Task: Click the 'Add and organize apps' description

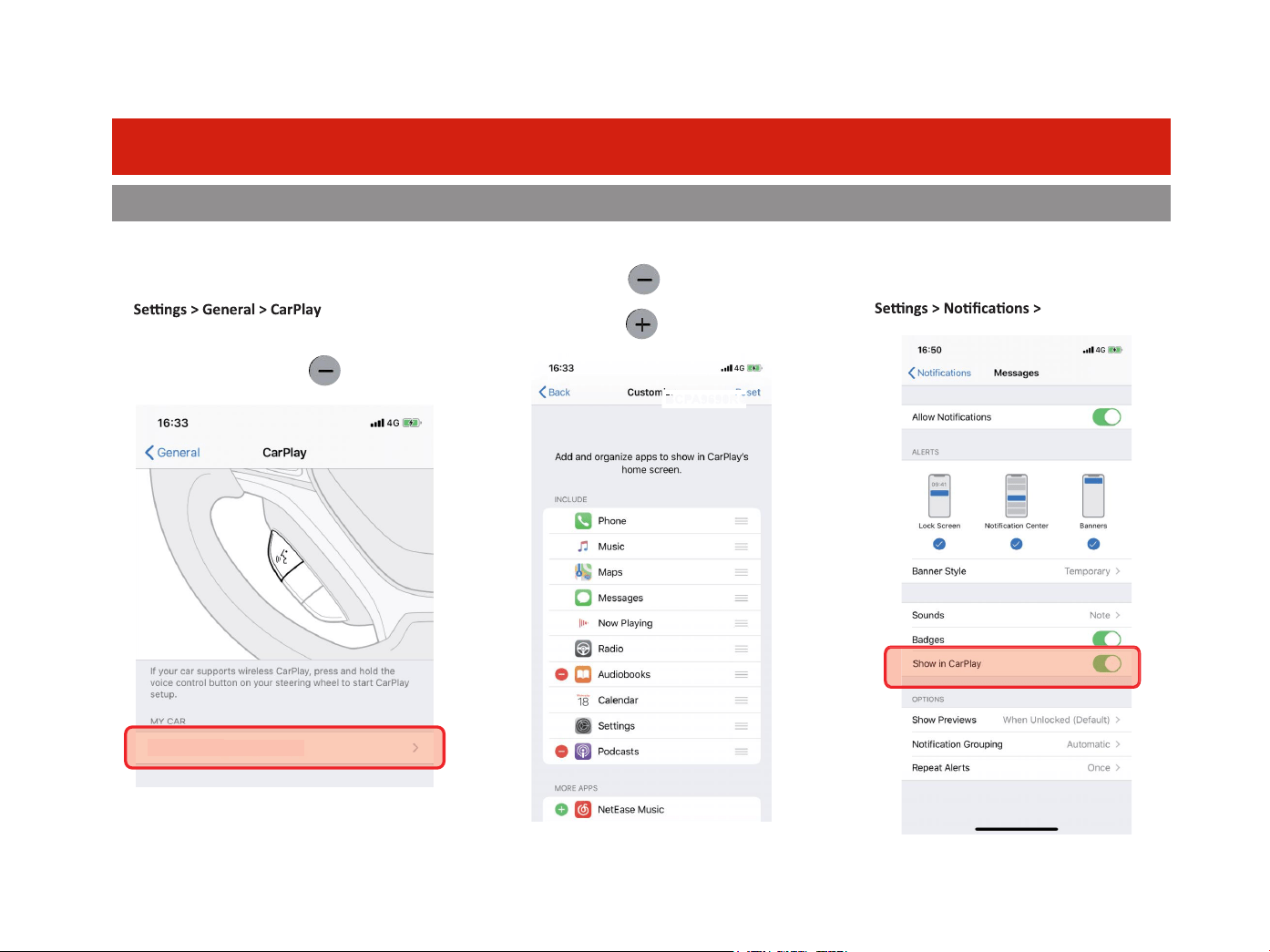Action: pyautogui.click(x=651, y=463)
